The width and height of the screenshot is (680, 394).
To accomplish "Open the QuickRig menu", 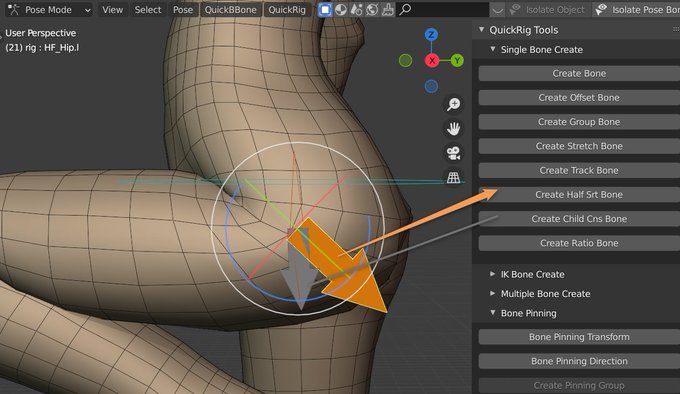I will pos(287,10).
